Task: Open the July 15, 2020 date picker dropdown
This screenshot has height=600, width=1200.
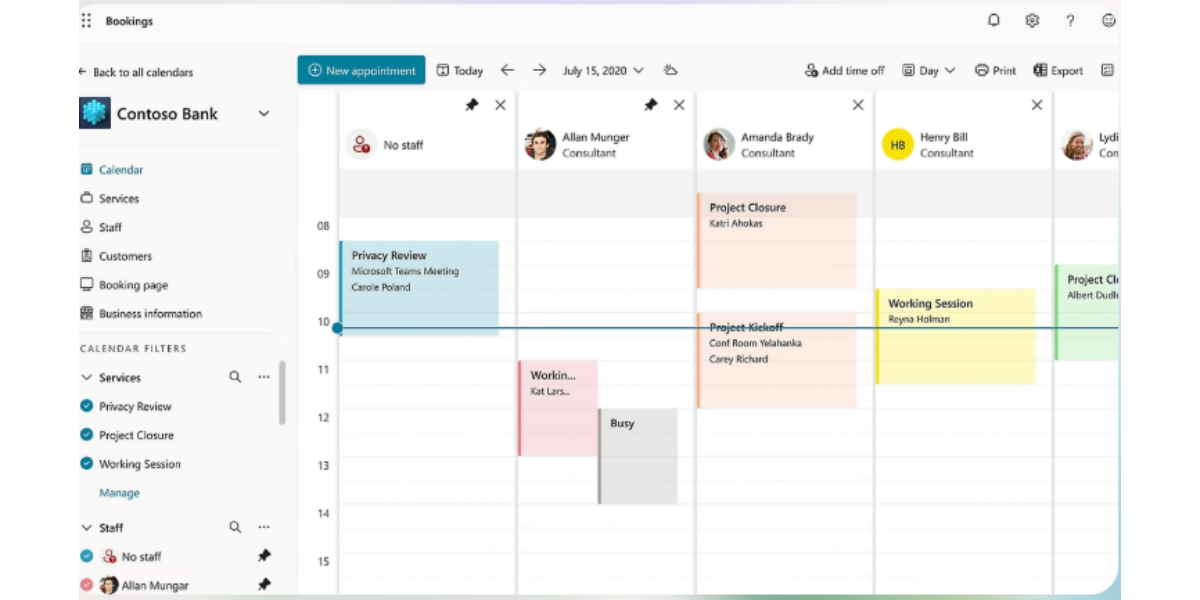Action: 600,70
